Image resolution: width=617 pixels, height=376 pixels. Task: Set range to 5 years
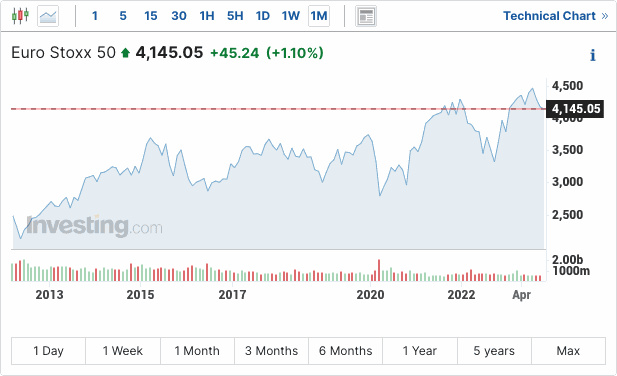tap(494, 351)
